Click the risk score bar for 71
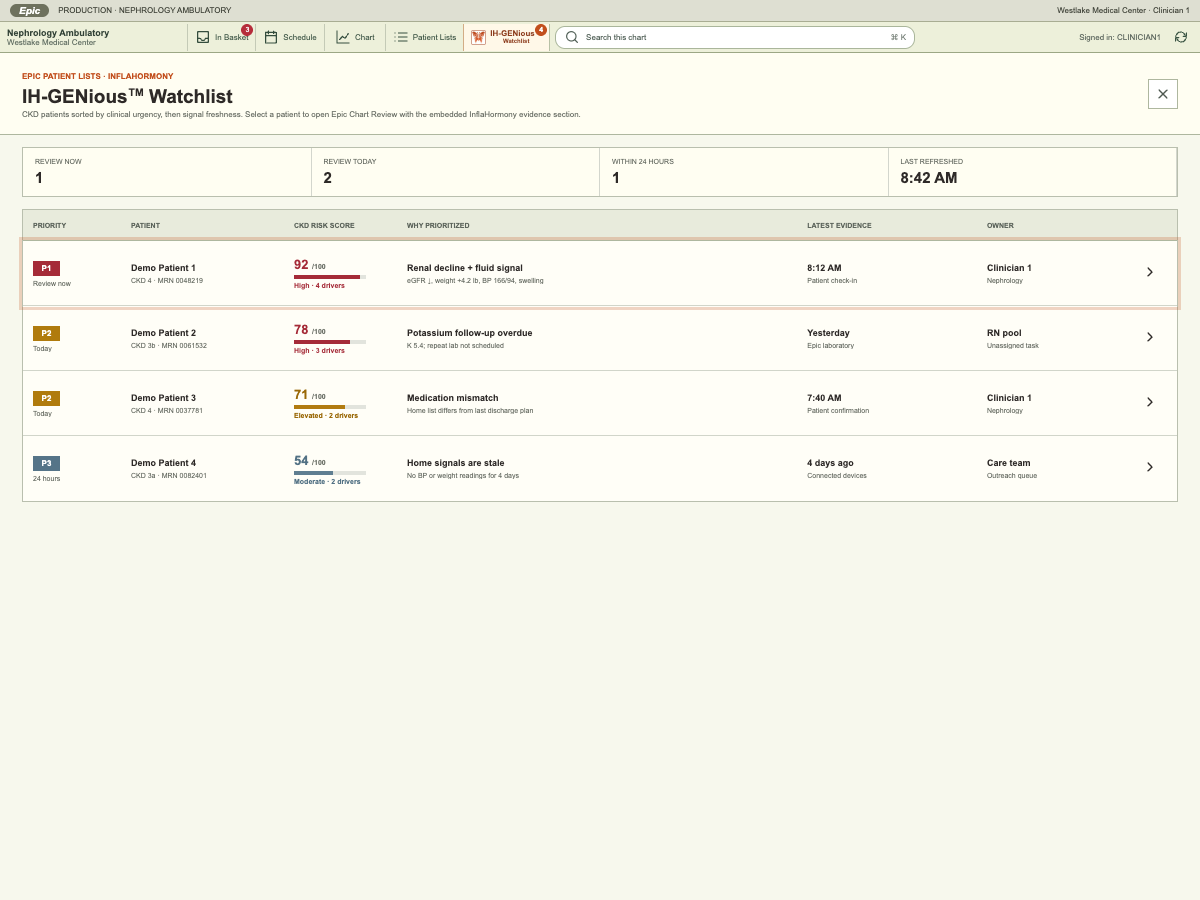The image size is (1200, 900). [330, 407]
